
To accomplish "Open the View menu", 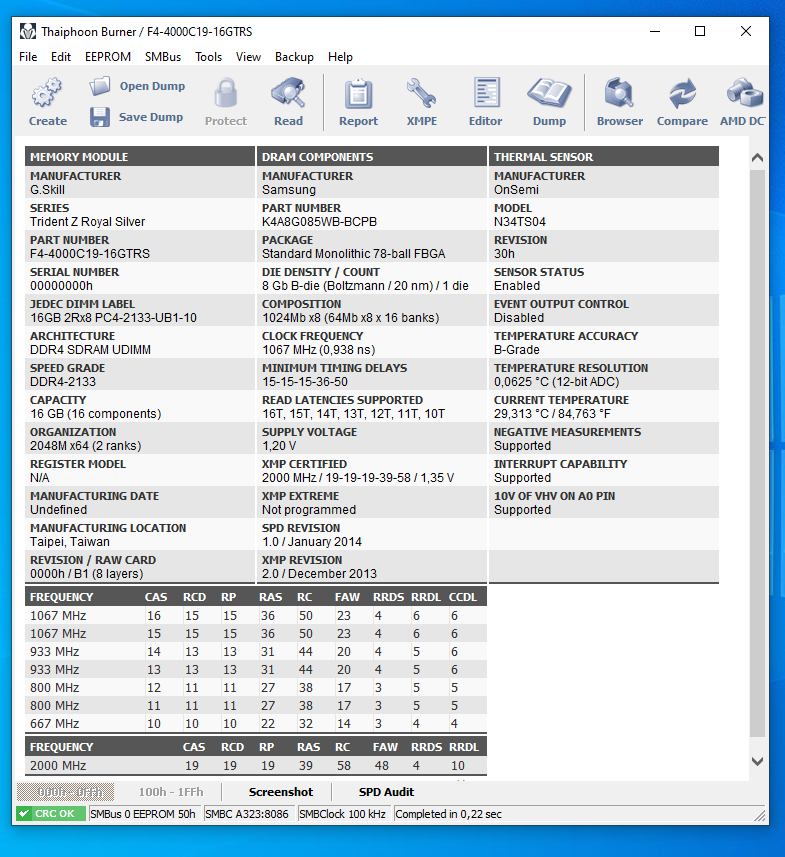I will click(248, 57).
